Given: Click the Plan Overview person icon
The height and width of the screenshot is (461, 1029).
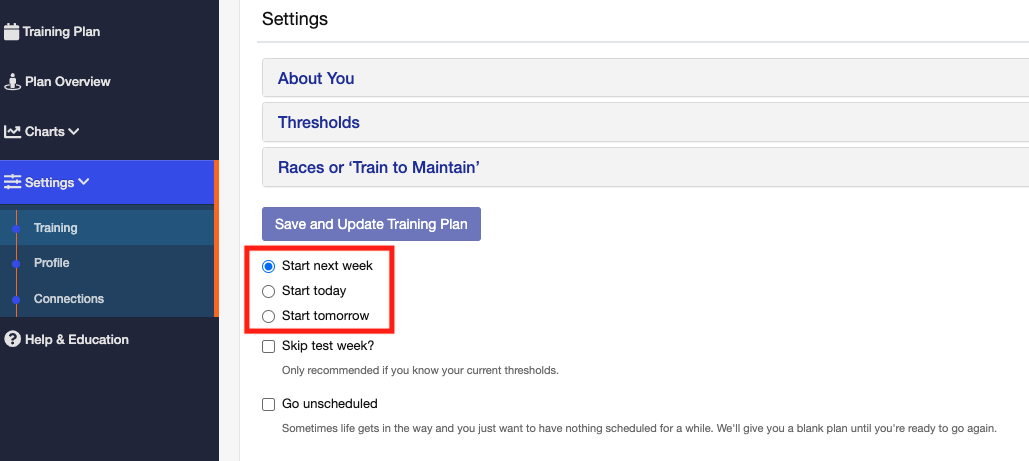Looking at the screenshot, I should (x=12, y=82).
